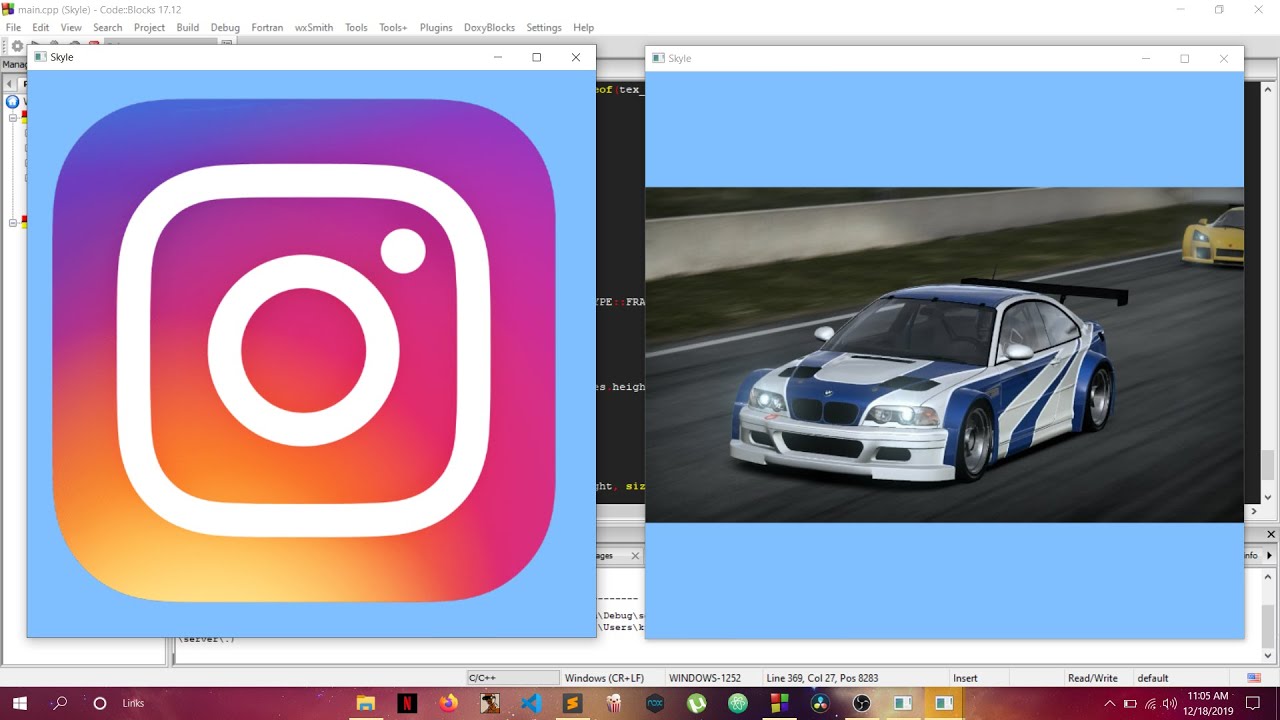Screen dimensions: 1280x720
Task: Click the log panel scroll down arrow
Action: pyautogui.click(x=1268, y=656)
